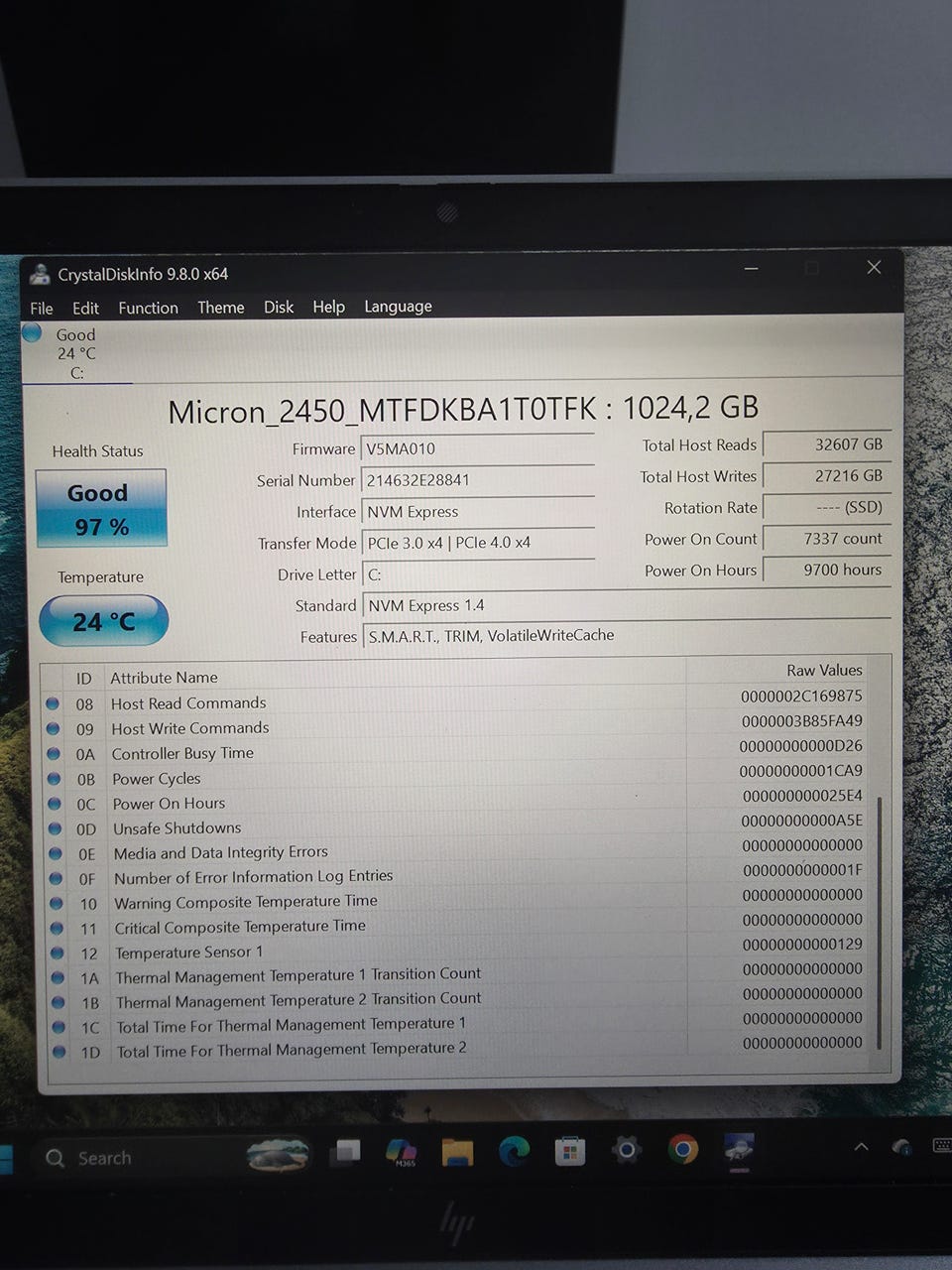The width and height of the screenshot is (952, 1270).
Task: Click the Total Host Writes value 27216 GB
Action: click(x=826, y=476)
